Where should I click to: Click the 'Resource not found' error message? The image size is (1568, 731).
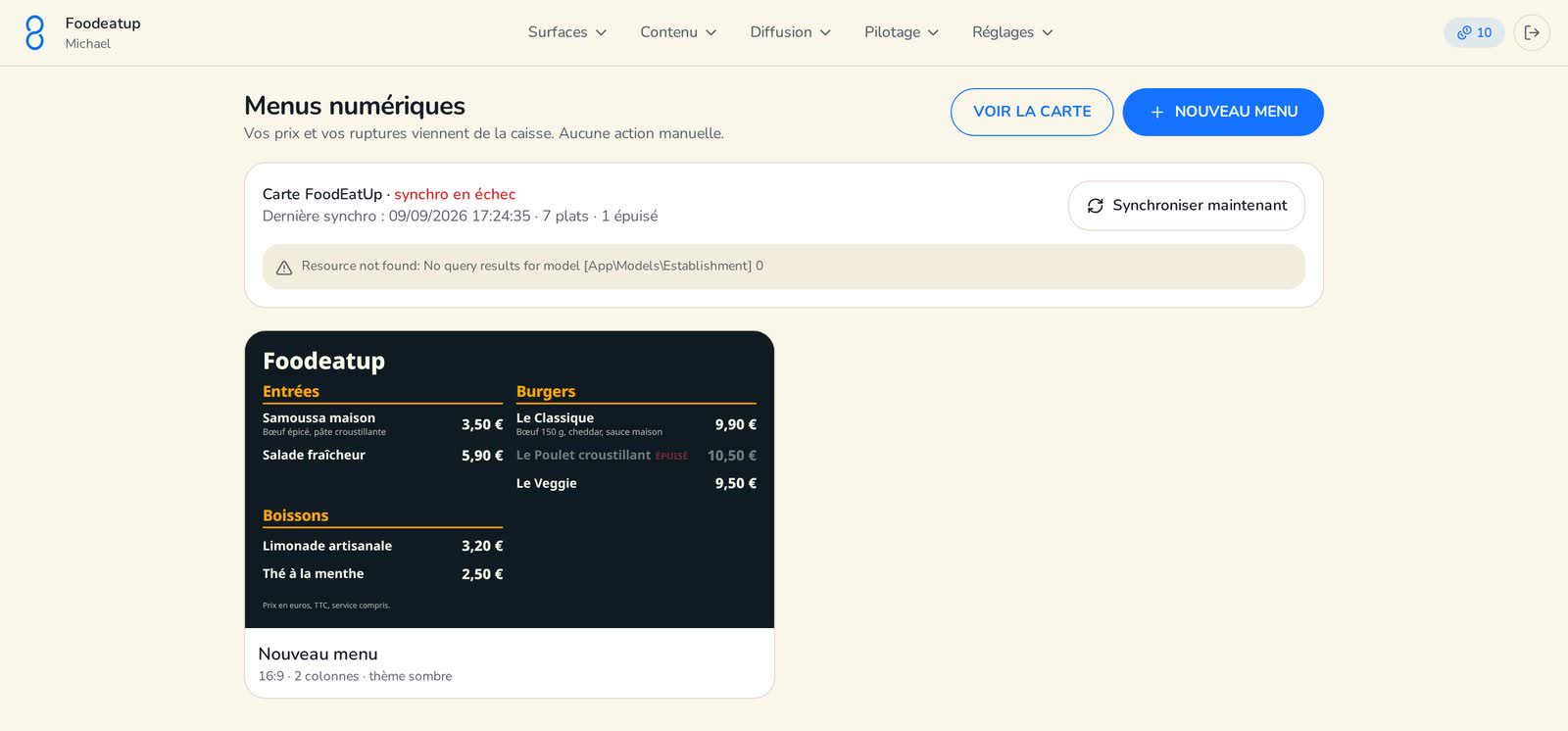[532, 266]
